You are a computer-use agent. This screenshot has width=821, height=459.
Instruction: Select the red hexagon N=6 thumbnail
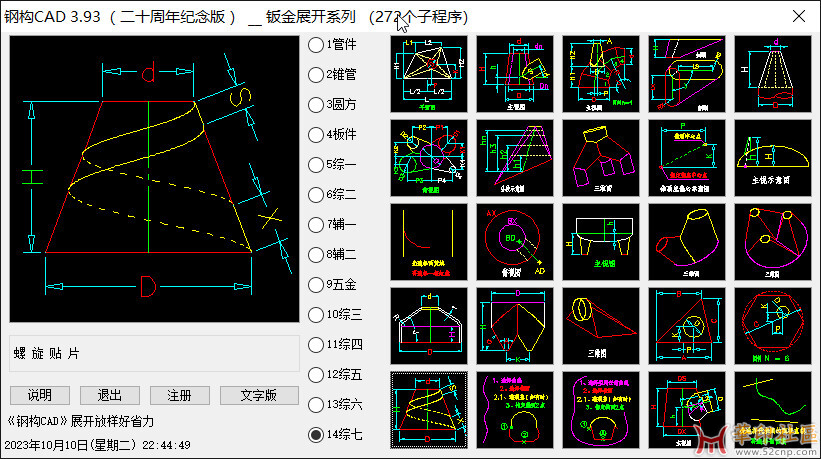pyautogui.click(x=772, y=326)
